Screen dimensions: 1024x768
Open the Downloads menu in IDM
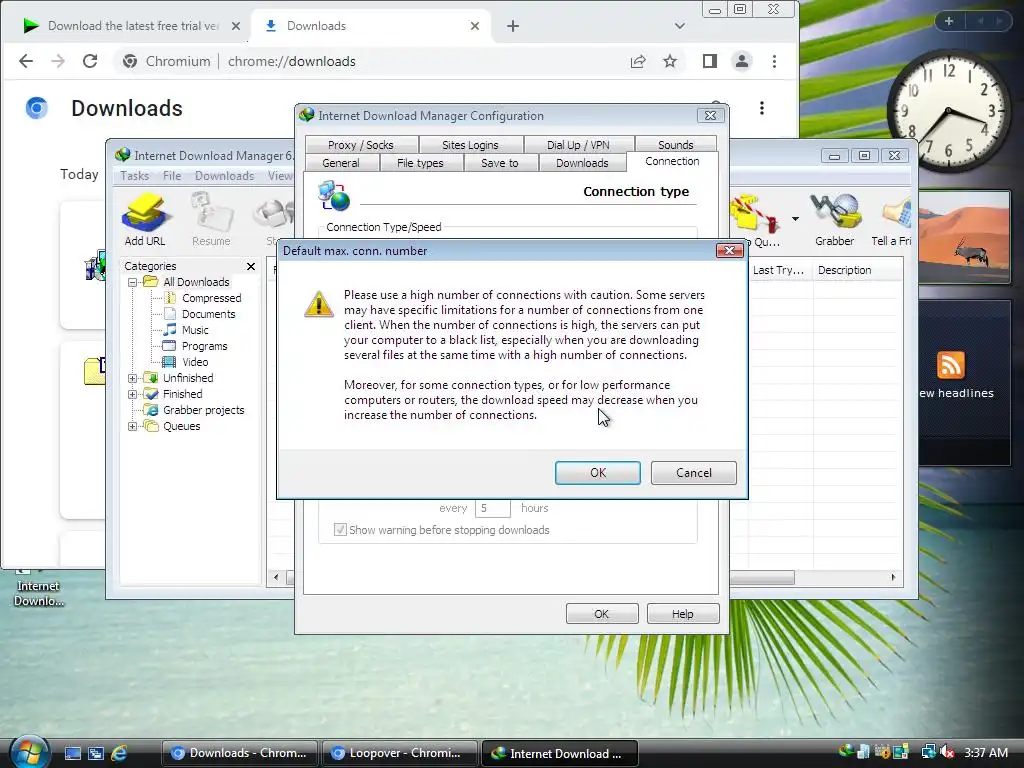[224, 176]
